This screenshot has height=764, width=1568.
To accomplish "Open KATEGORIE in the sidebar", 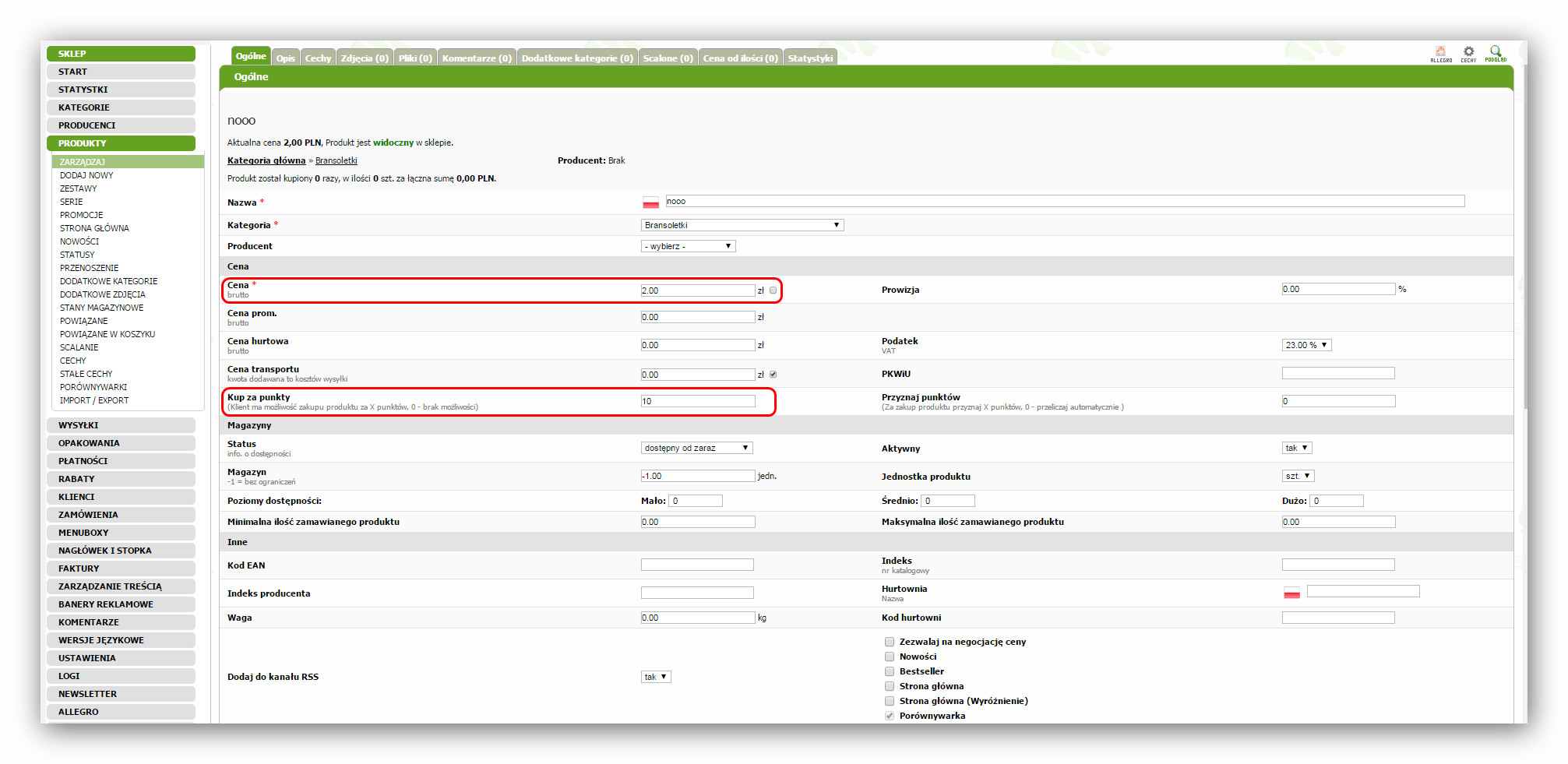I will 121,107.
